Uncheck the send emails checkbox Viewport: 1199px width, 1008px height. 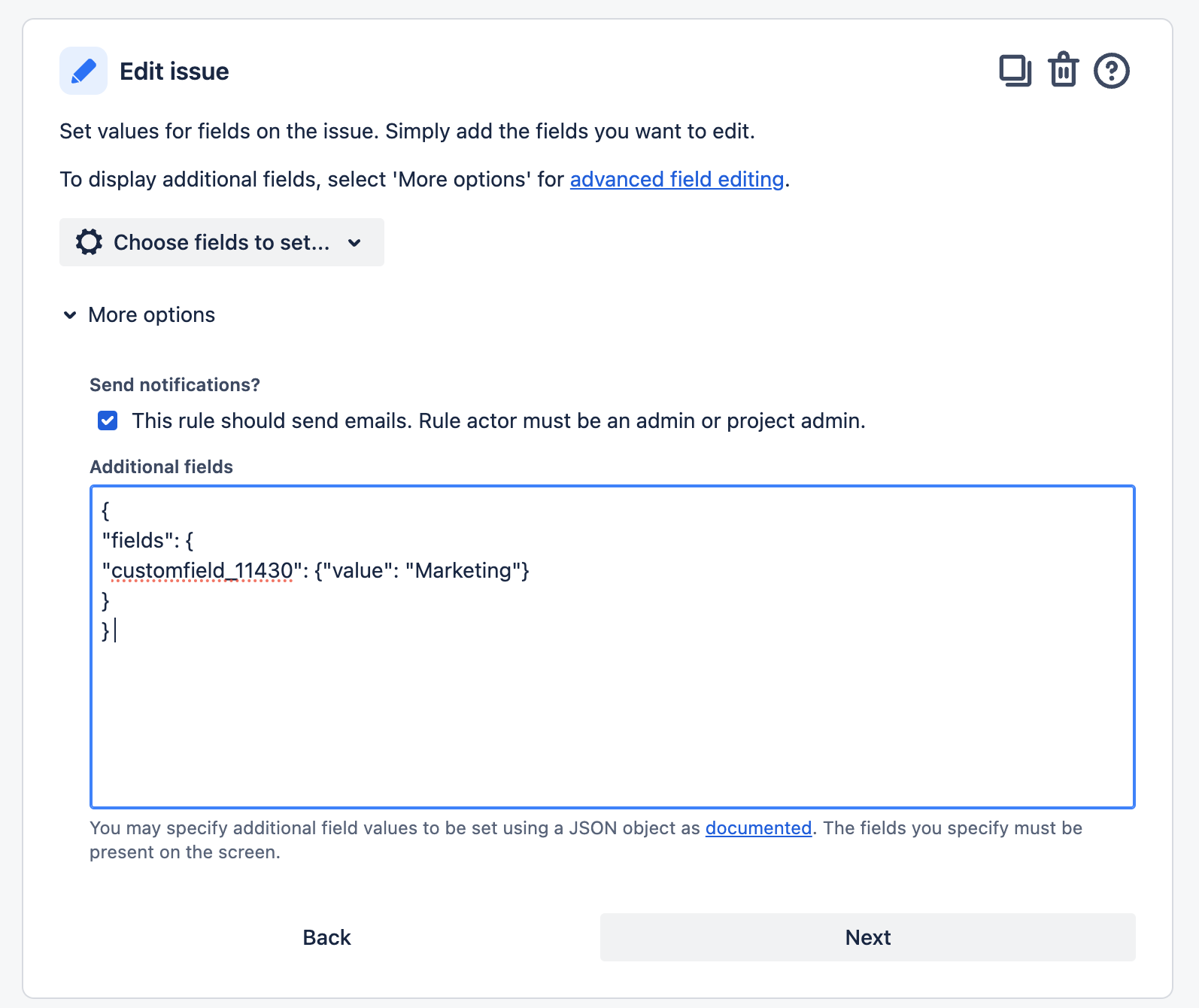[x=108, y=421]
